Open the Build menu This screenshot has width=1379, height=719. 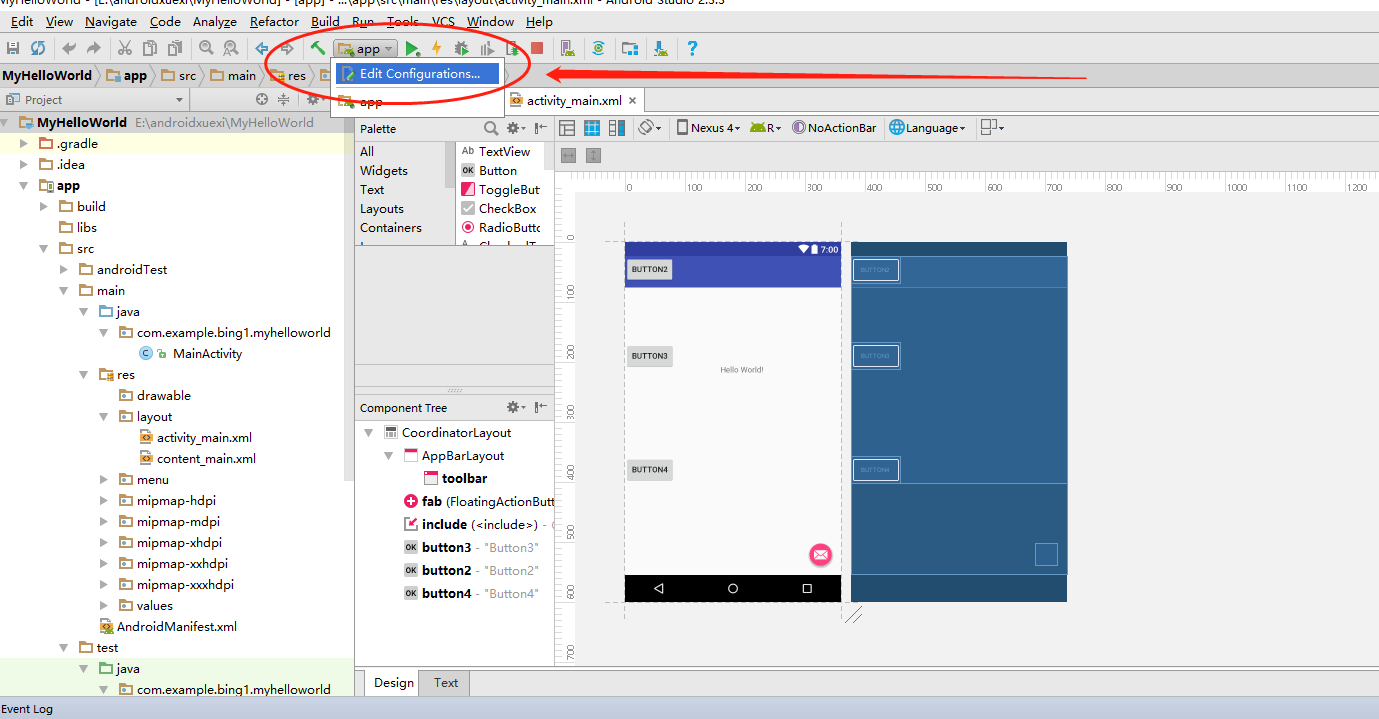[325, 21]
